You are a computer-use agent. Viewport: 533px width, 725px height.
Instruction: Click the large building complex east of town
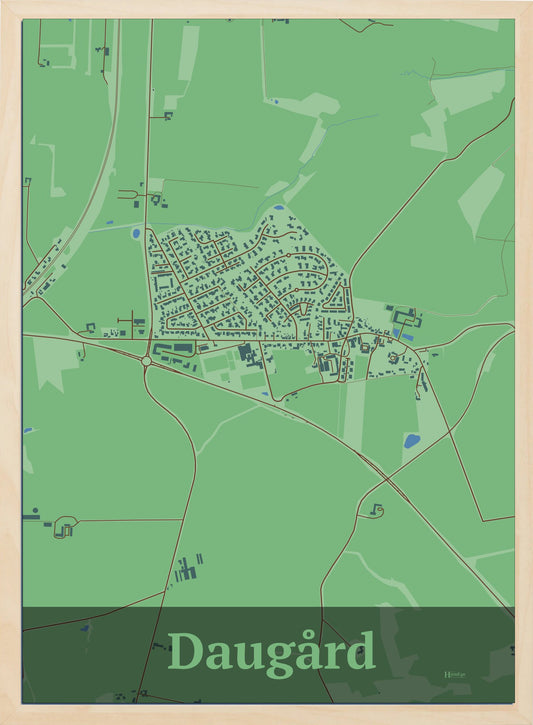pos(406,317)
